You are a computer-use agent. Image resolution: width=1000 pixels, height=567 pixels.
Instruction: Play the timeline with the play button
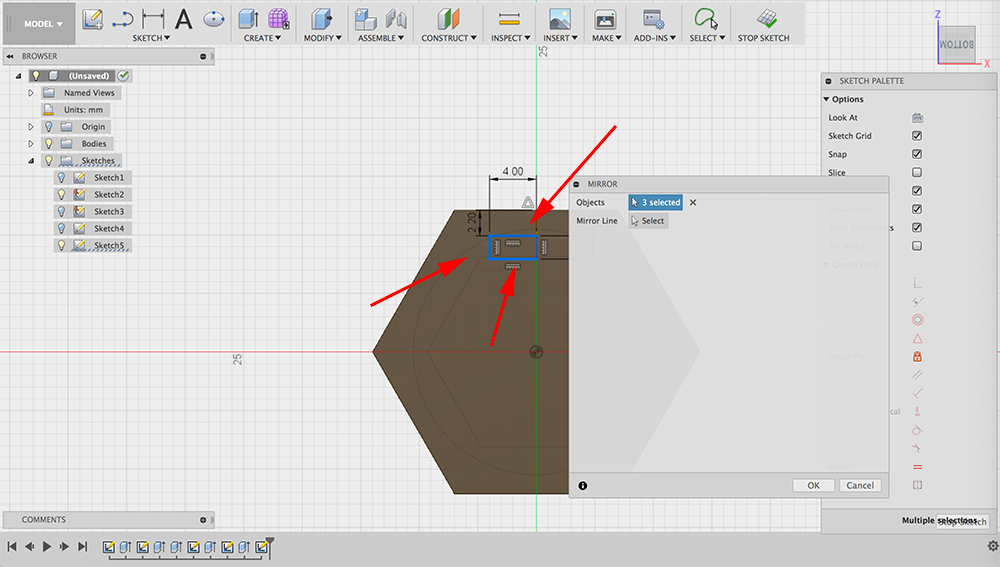click(47, 547)
